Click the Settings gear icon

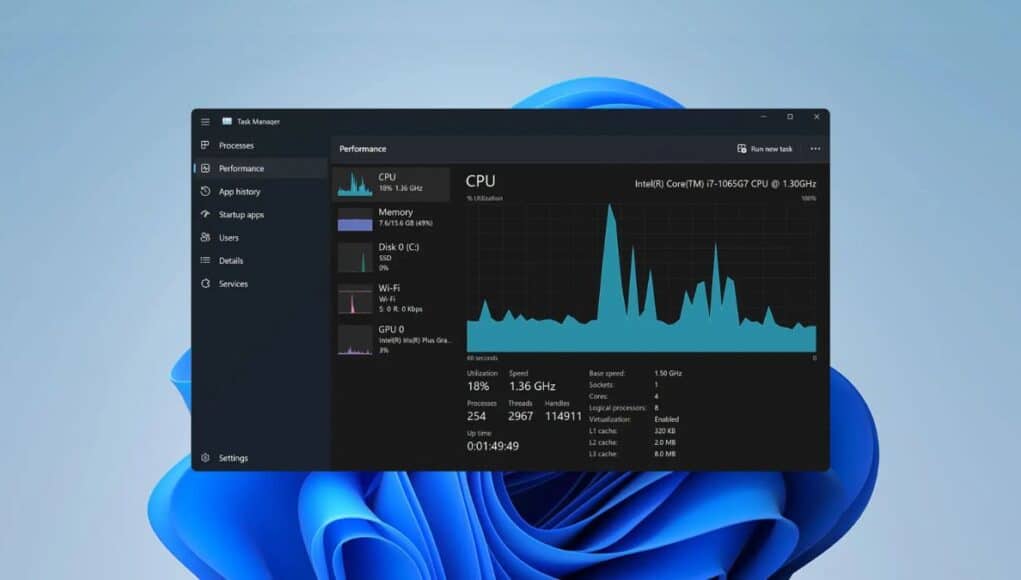click(205, 458)
